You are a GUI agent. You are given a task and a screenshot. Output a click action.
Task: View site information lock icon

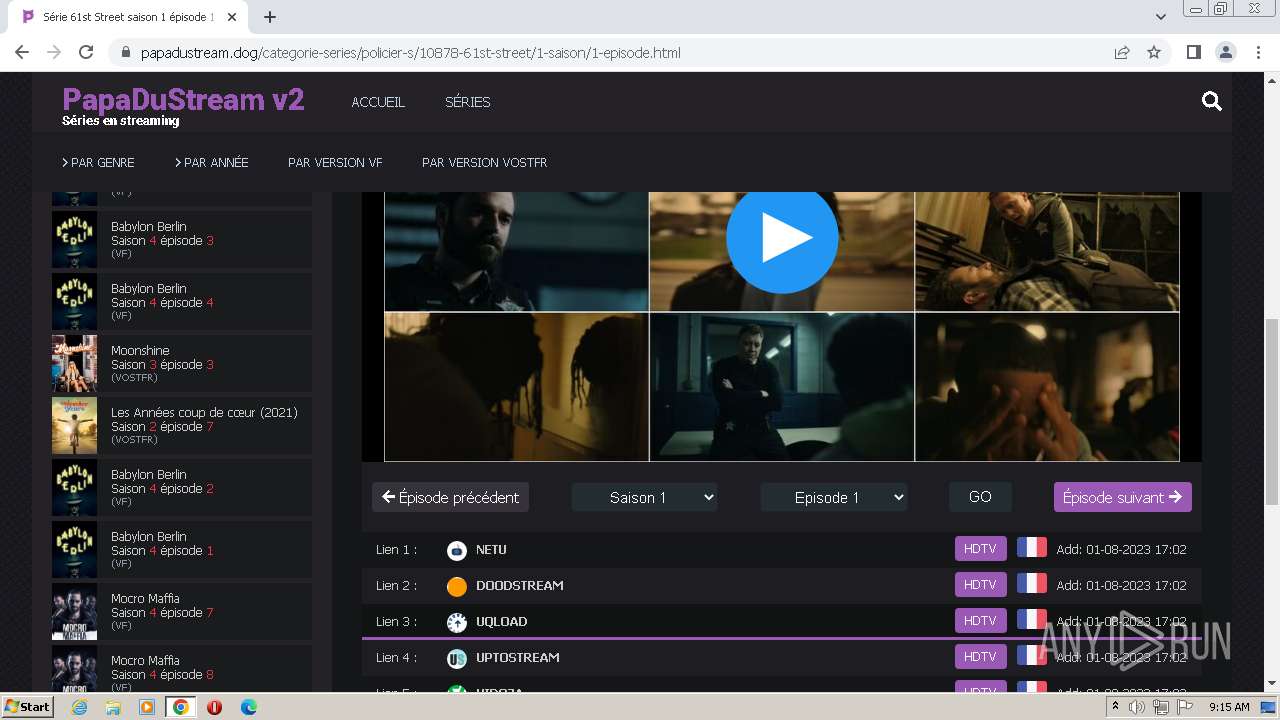pyautogui.click(x=126, y=52)
